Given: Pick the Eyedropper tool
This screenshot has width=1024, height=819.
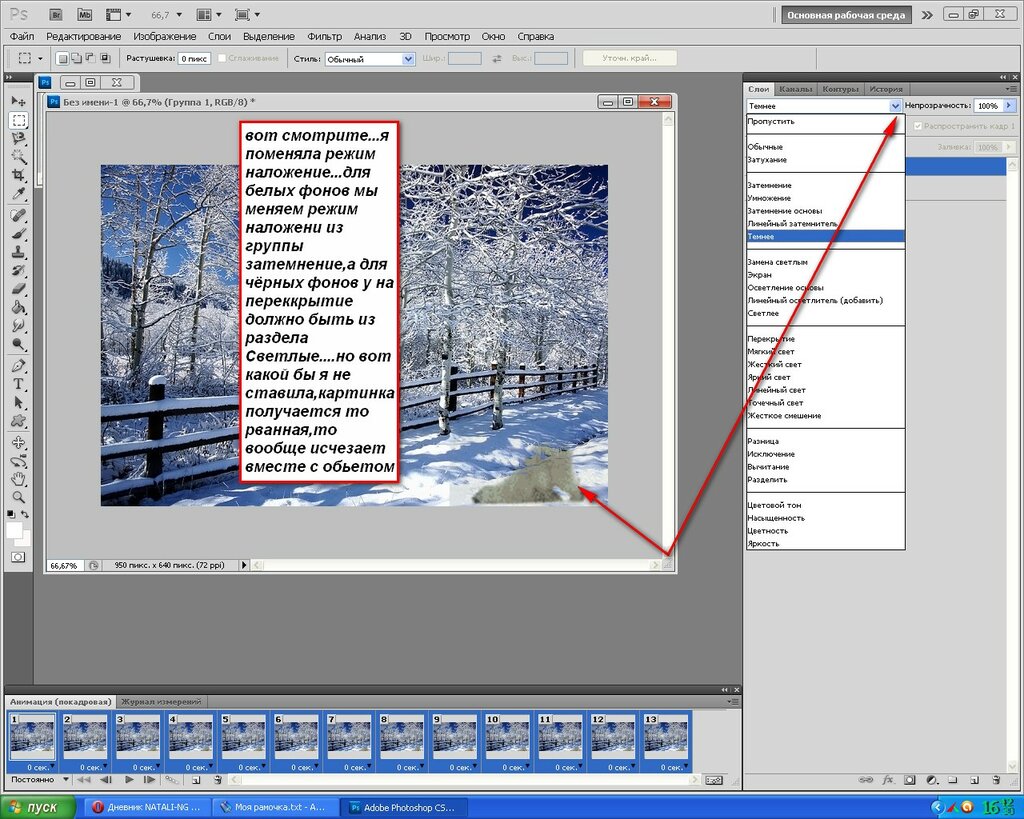Looking at the screenshot, I should [x=18, y=194].
